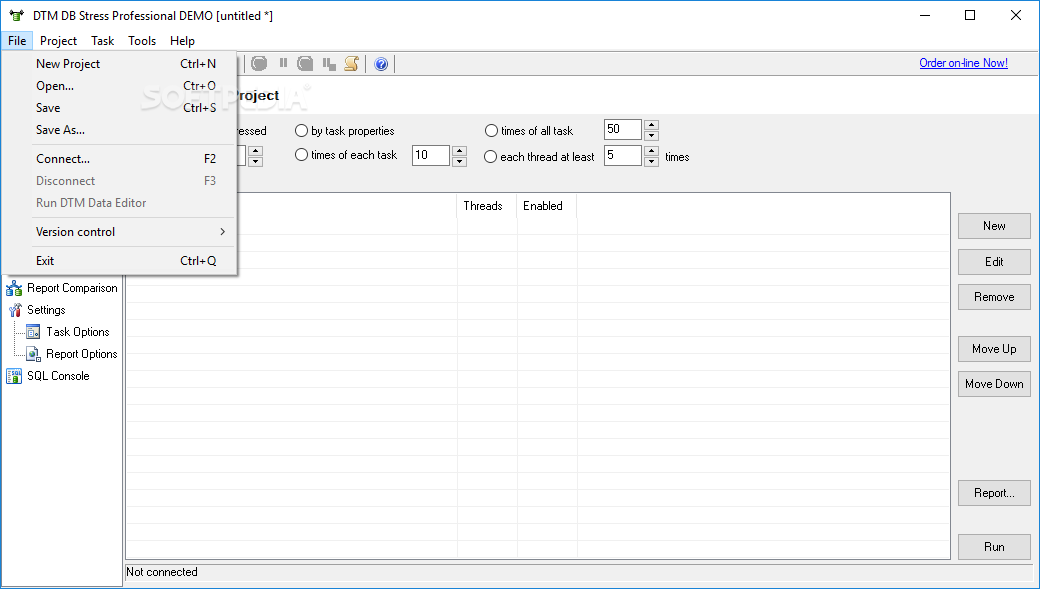Click the each thread field showing 5

[623, 155]
